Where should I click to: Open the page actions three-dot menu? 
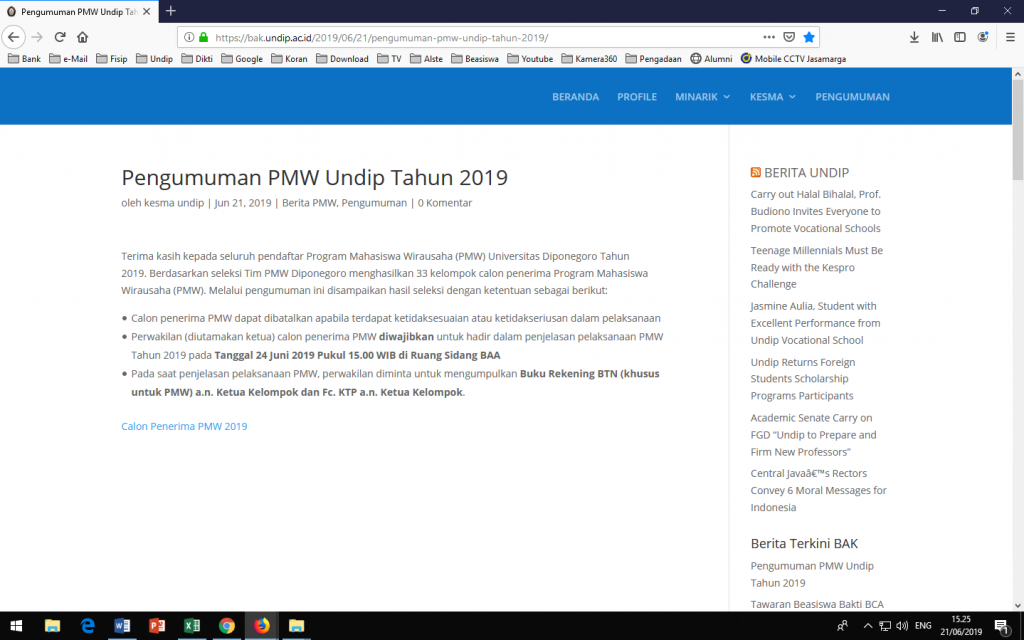point(768,37)
